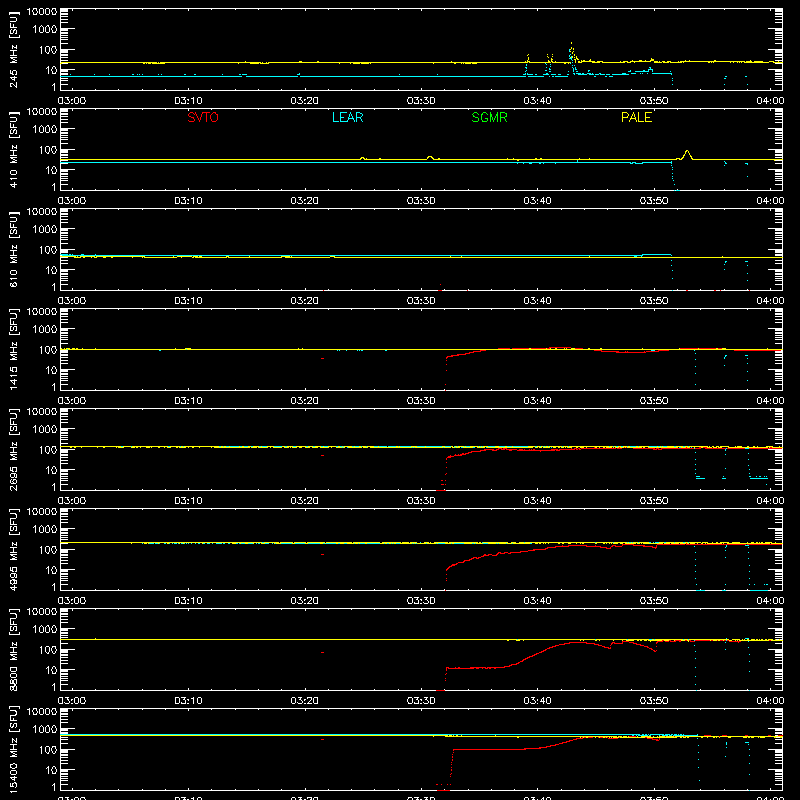This screenshot has width=800, height=800.
Task: Click the 03:50 time label under 1415 MHz plot
Action: tap(654, 401)
